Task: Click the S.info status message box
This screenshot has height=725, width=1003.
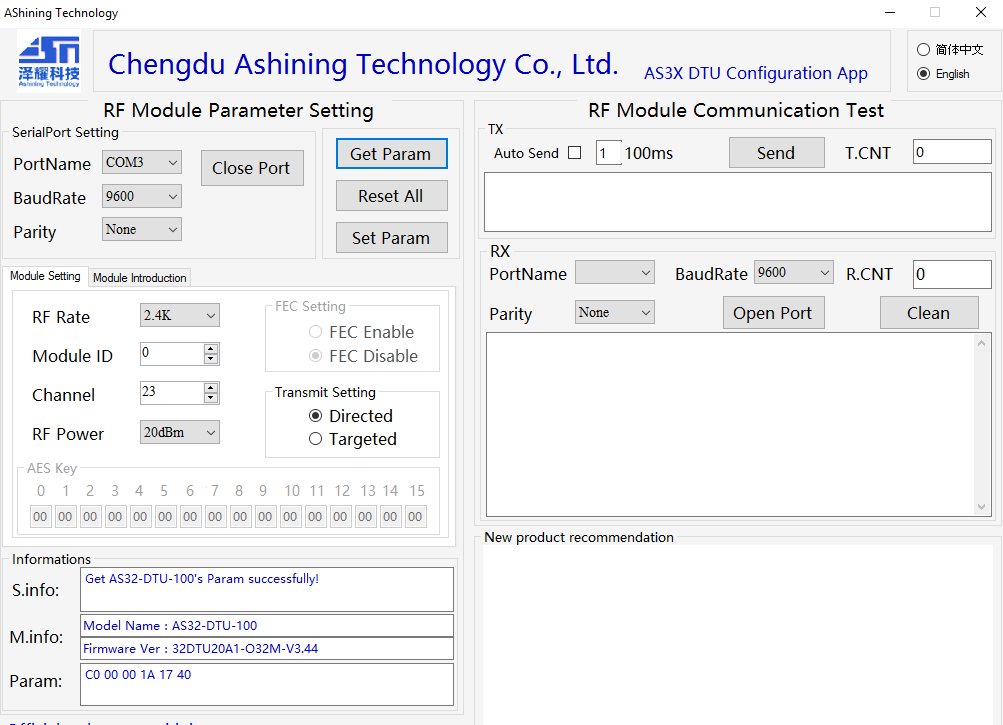Action: (267, 589)
